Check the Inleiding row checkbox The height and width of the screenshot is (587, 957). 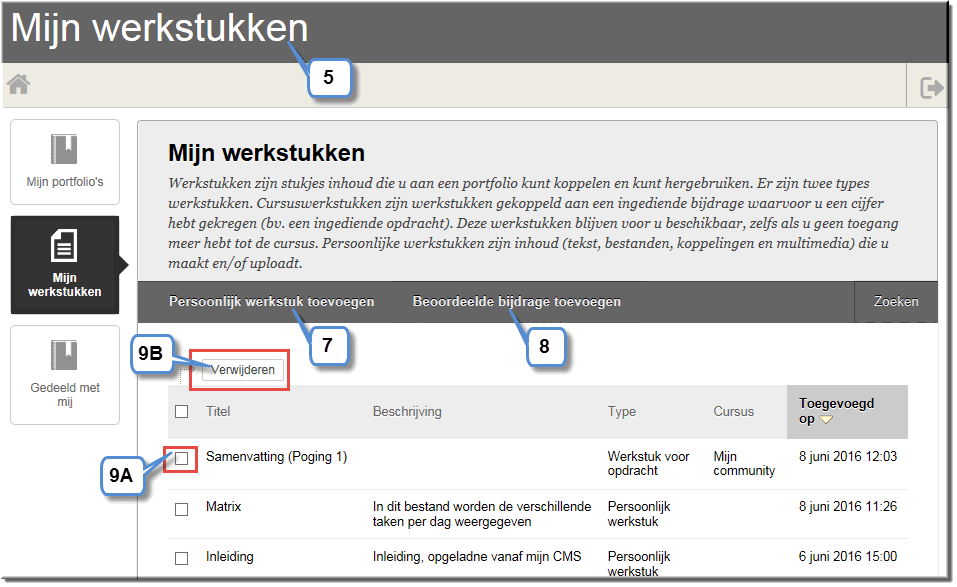(181, 558)
